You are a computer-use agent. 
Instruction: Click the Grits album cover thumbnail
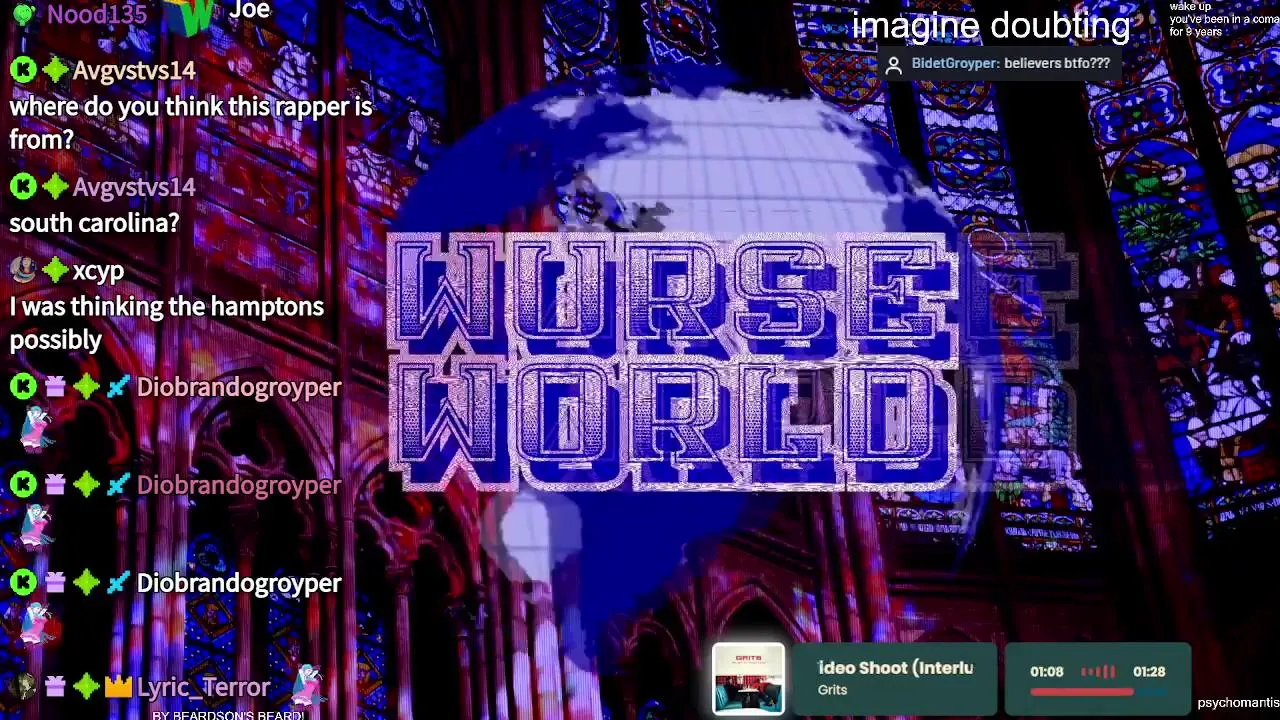[x=748, y=680]
